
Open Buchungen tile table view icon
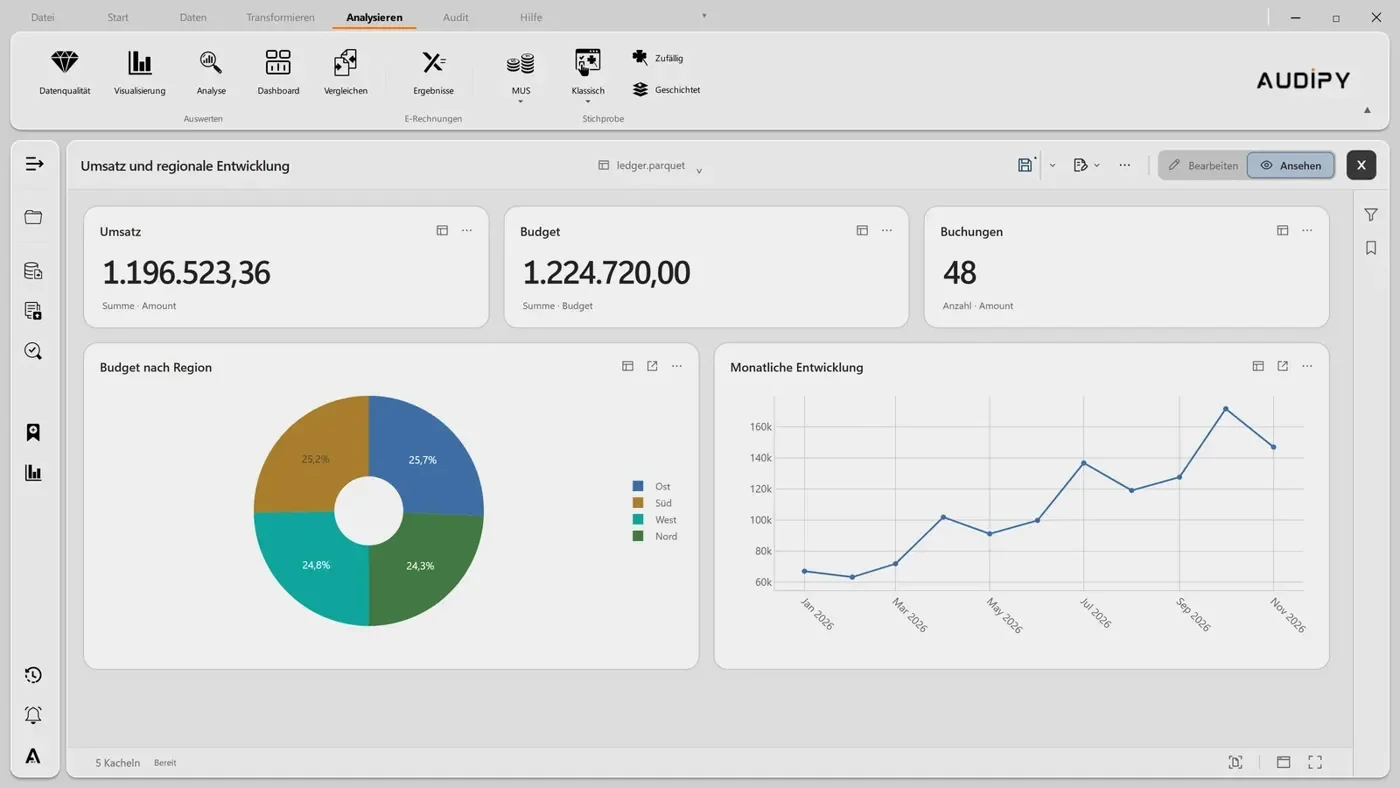[1282, 231]
